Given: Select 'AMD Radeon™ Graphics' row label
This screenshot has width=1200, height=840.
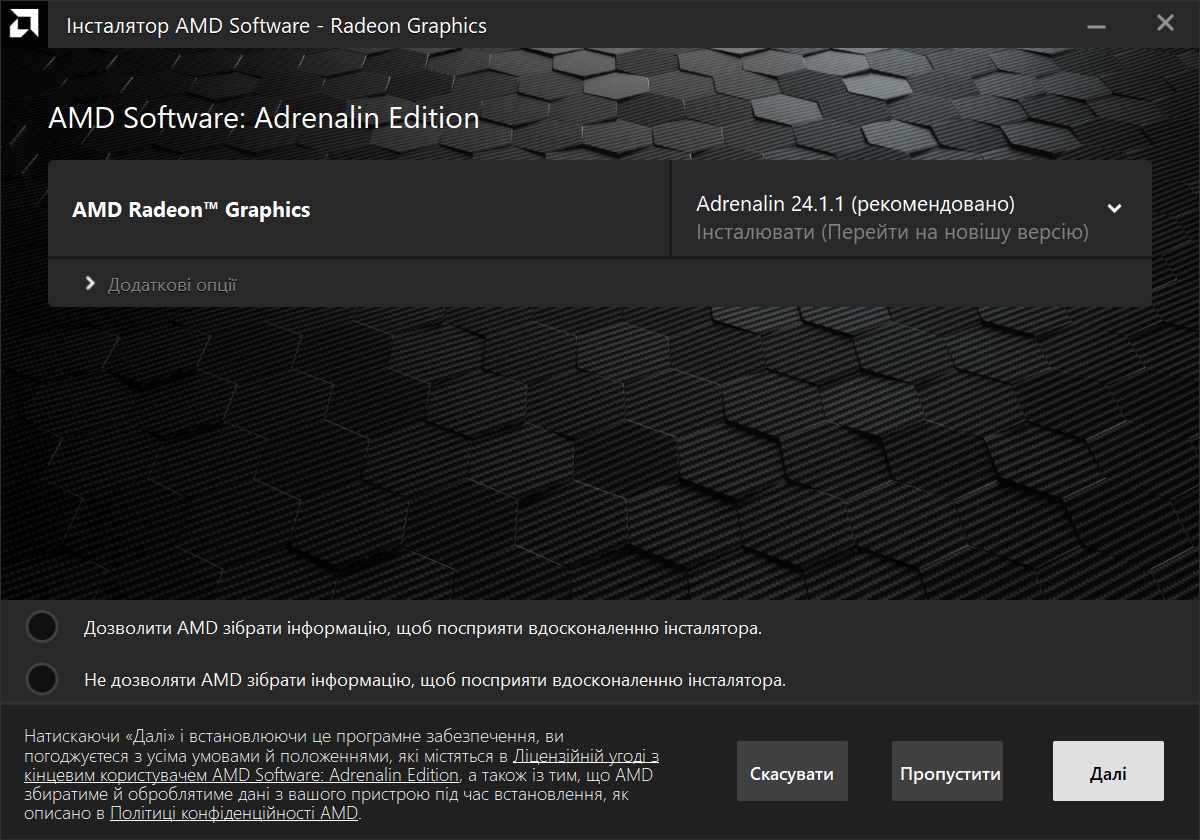Looking at the screenshot, I should [191, 210].
